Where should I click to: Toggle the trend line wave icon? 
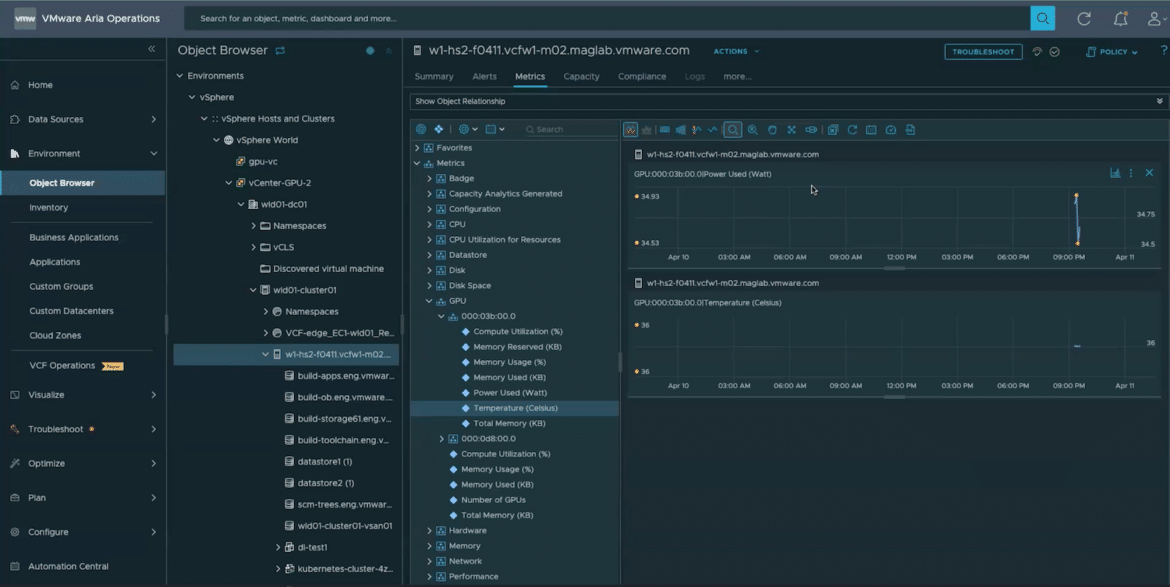click(x=713, y=130)
